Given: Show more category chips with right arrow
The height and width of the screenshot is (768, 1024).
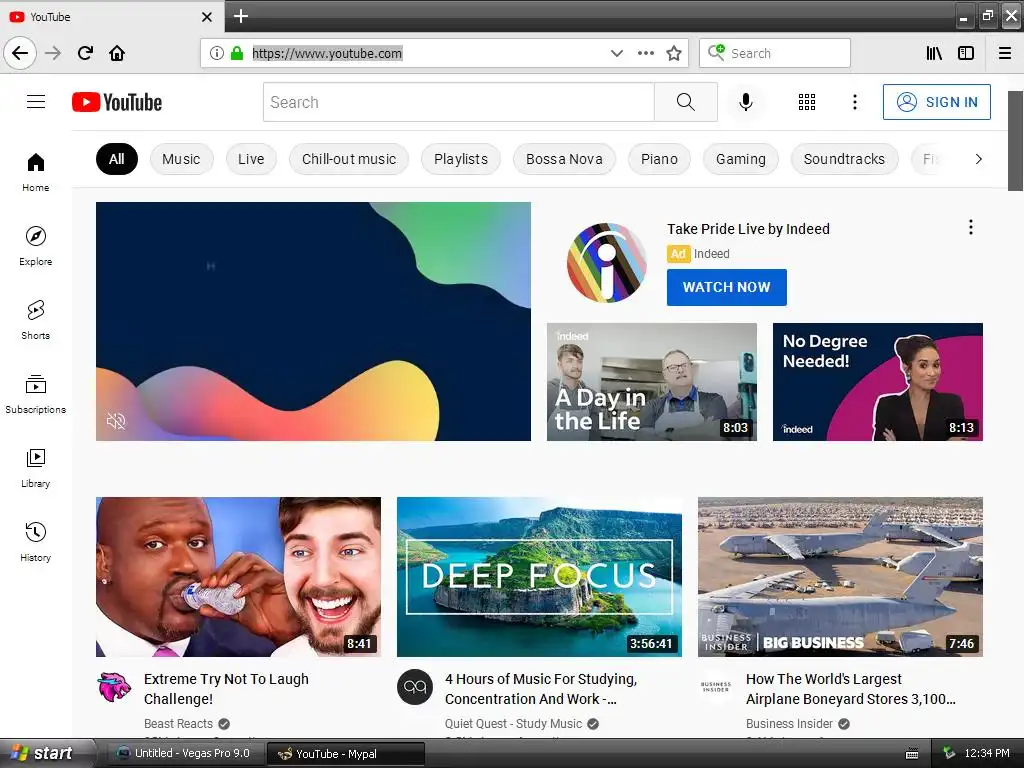Looking at the screenshot, I should coord(978,159).
